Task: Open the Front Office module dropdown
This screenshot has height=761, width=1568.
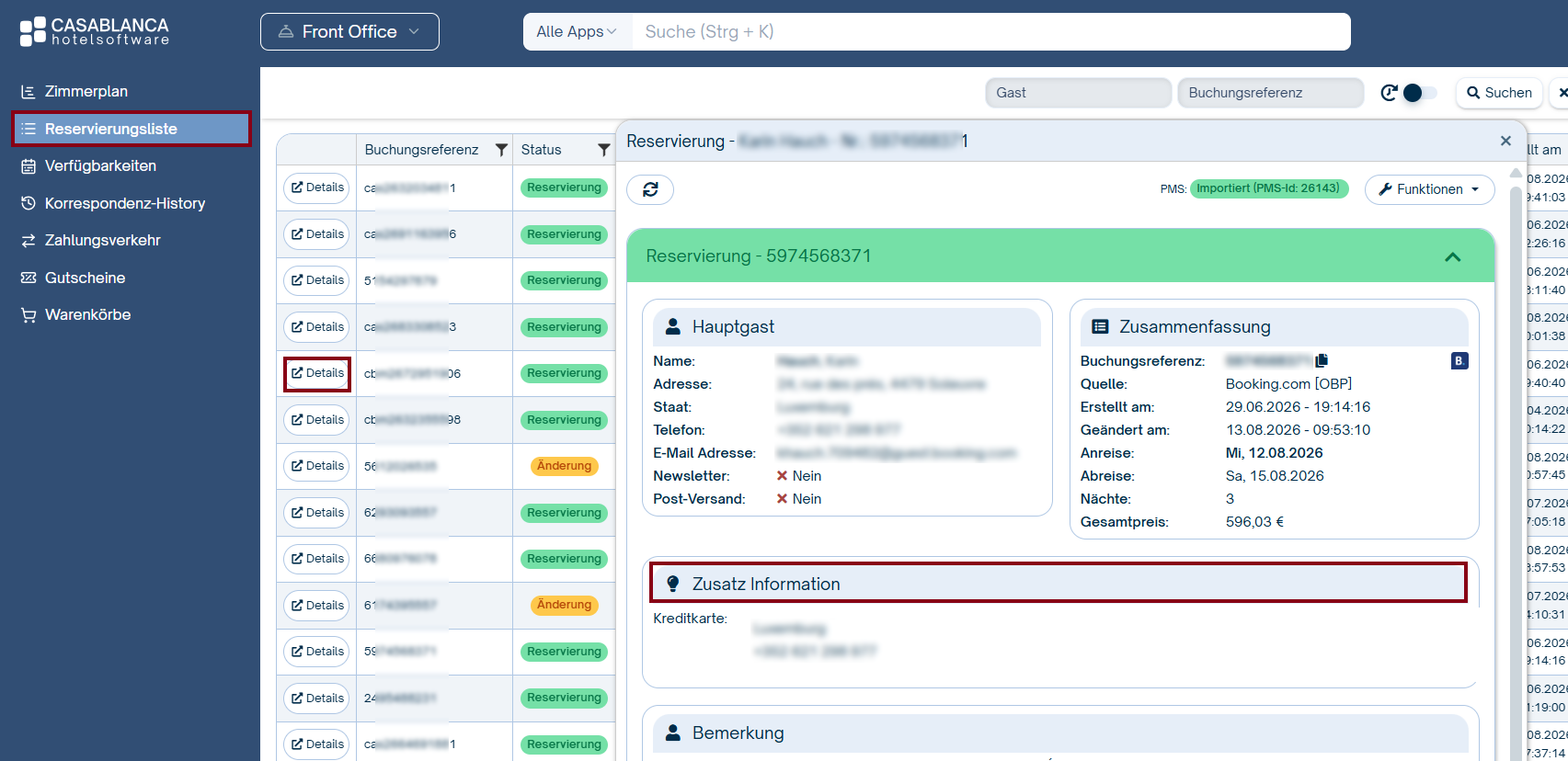Action: click(x=349, y=32)
